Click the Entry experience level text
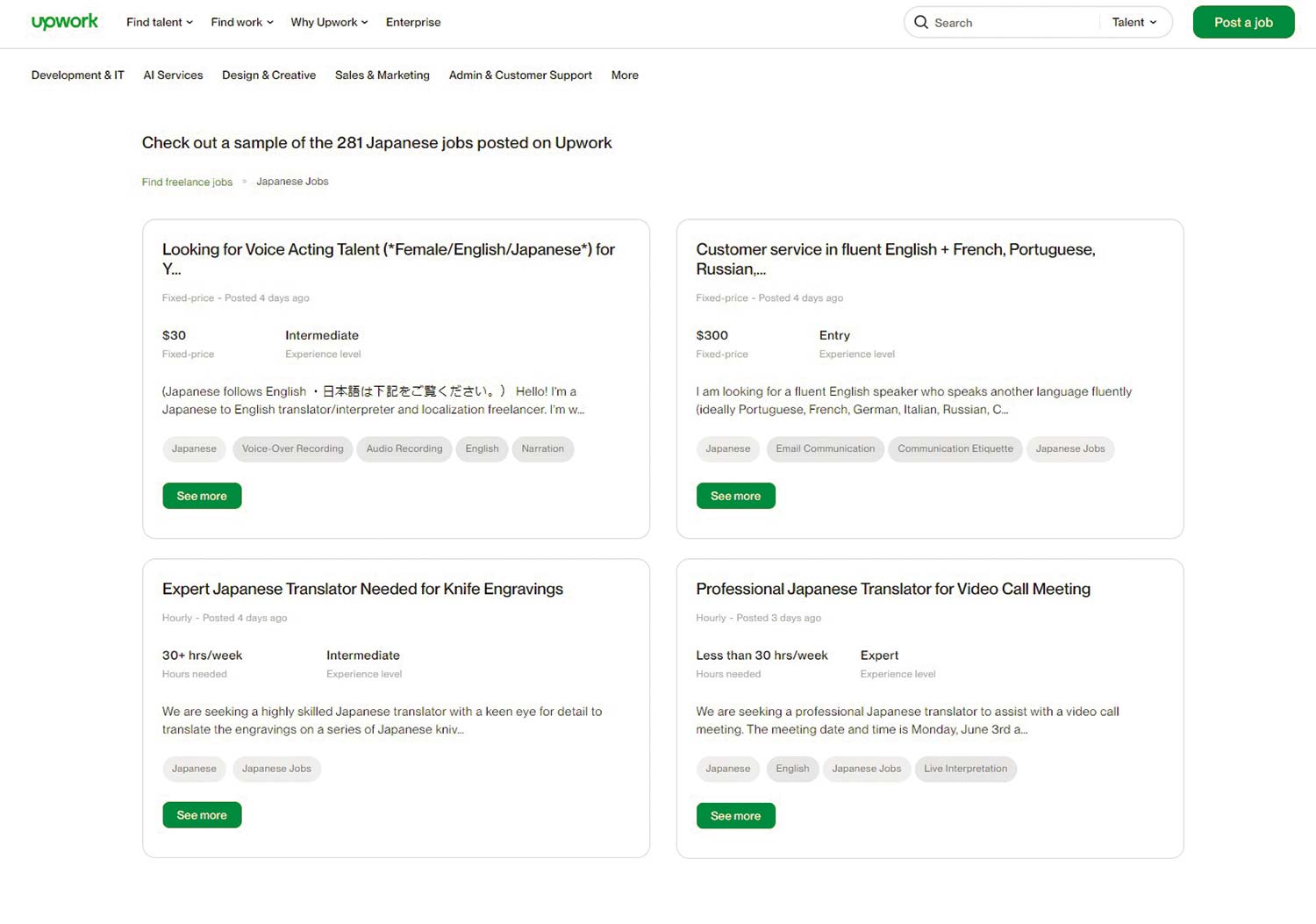Screen dimensions: 1316x924 pyautogui.click(x=834, y=335)
